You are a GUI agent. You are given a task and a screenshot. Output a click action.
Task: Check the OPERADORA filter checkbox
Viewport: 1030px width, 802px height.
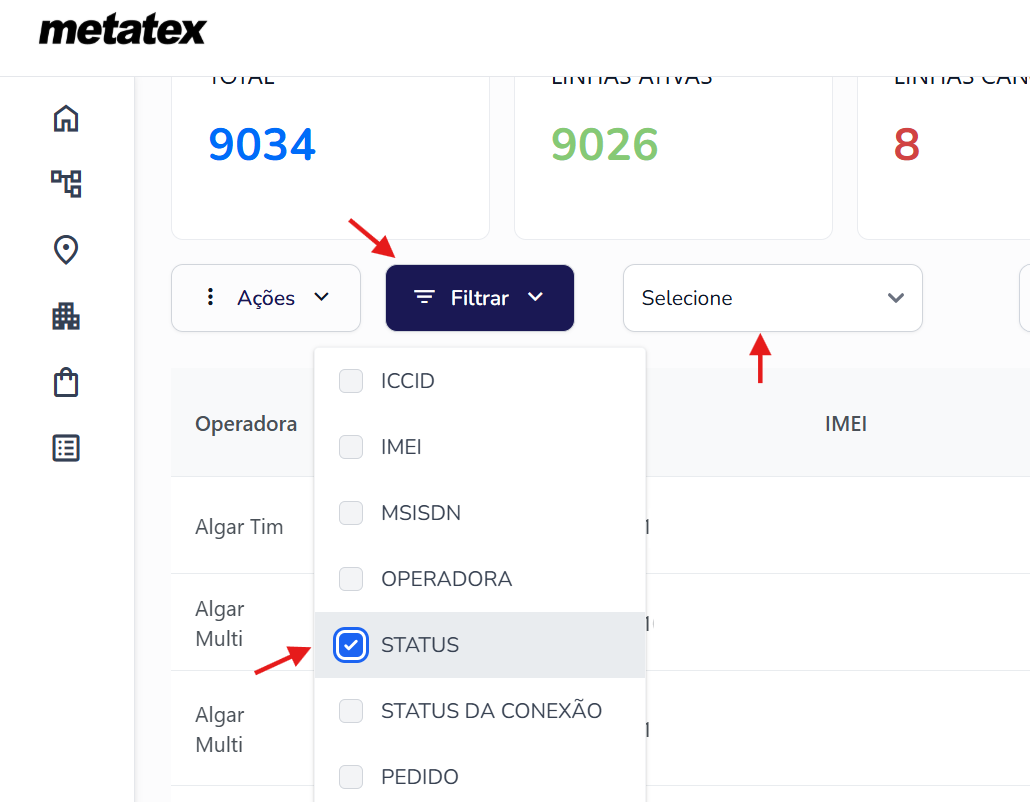tap(351, 579)
